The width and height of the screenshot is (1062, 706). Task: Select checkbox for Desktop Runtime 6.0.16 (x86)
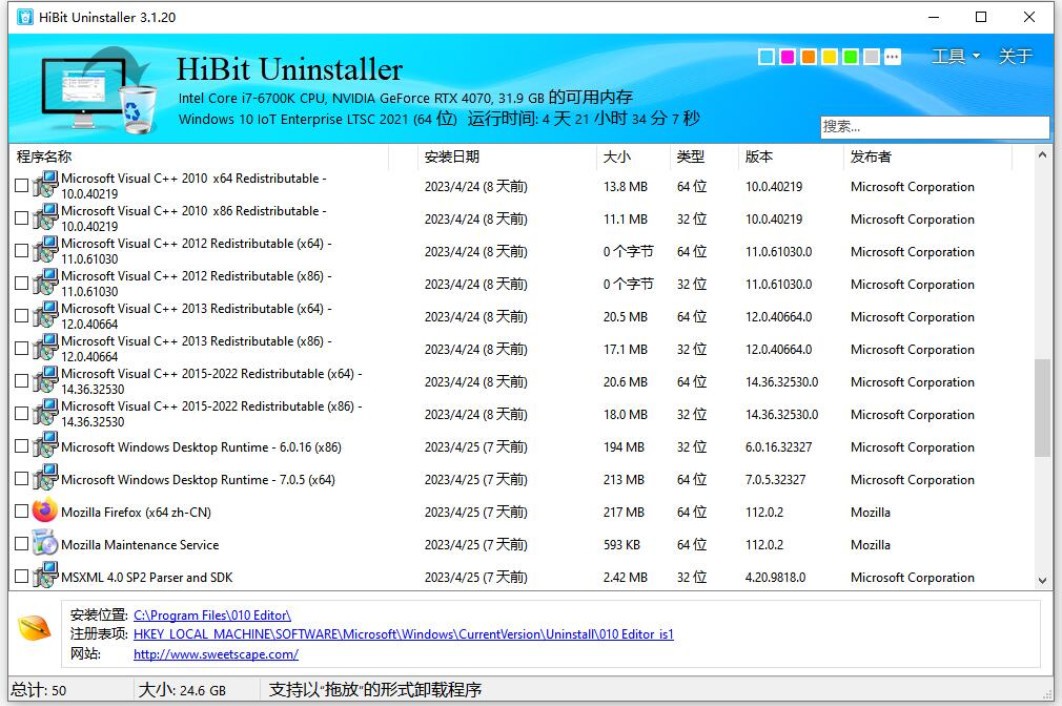click(x=22, y=446)
